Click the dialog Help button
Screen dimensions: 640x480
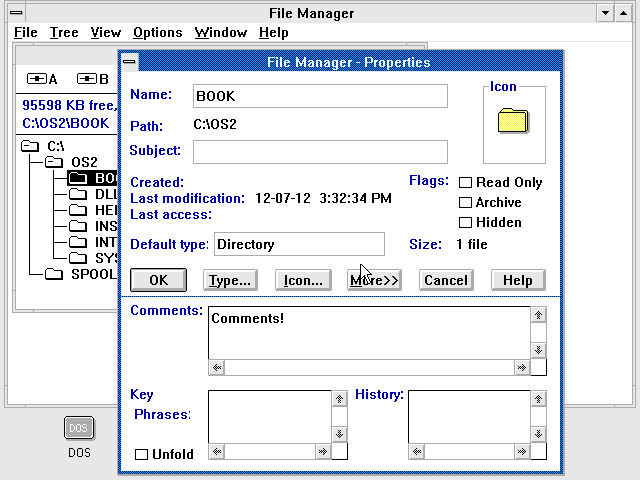518,280
